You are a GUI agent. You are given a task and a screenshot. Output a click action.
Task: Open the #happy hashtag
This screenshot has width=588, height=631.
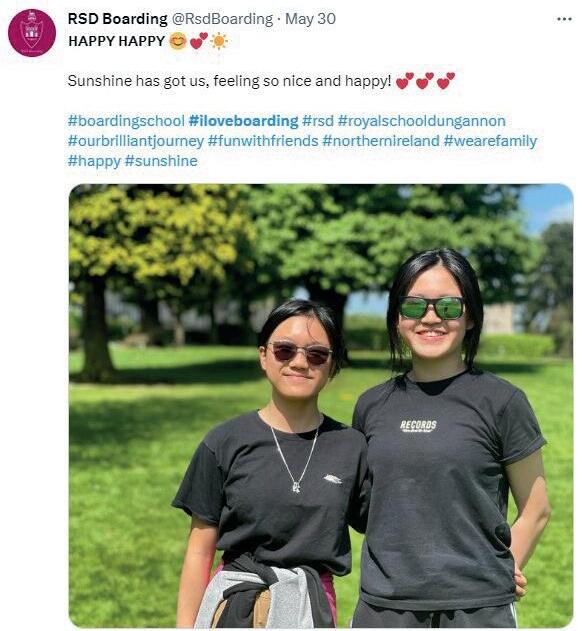(94, 161)
